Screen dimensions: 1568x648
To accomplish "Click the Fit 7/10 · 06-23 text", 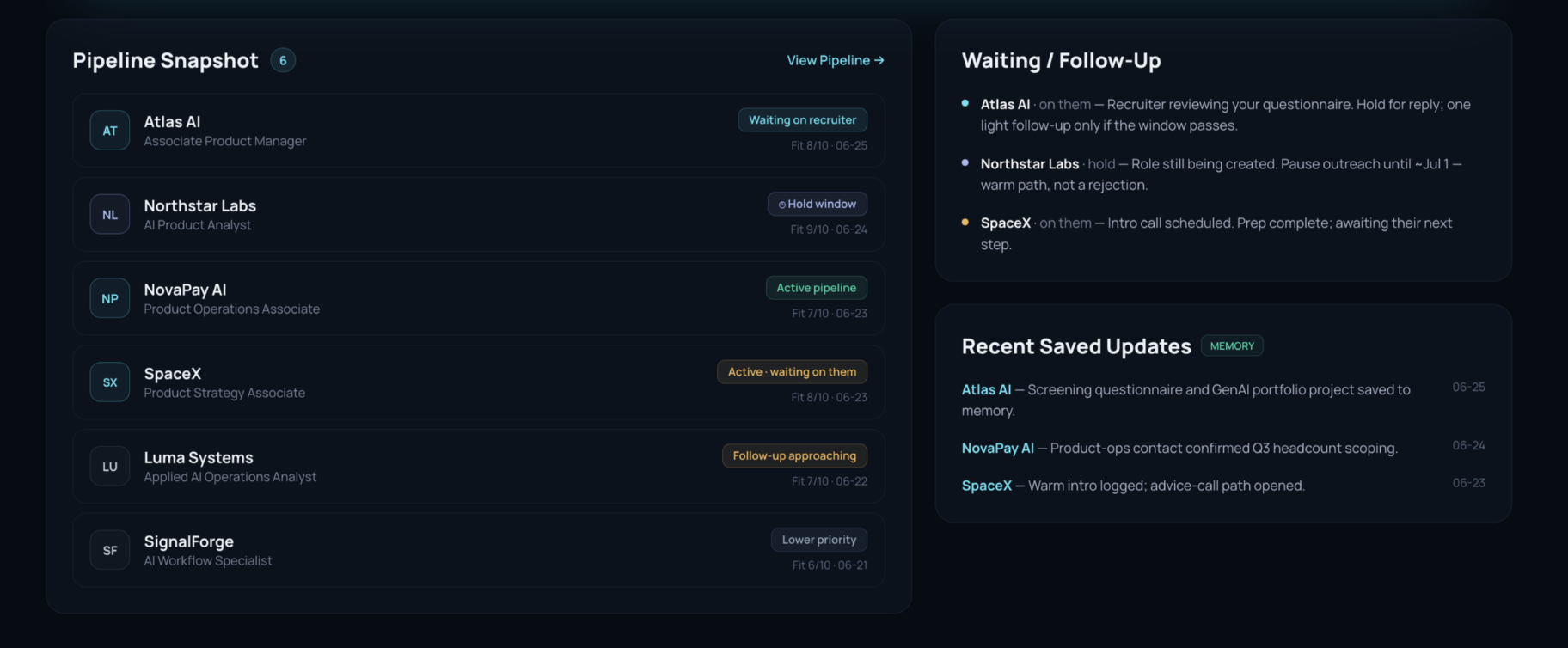I will (x=830, y=314).
